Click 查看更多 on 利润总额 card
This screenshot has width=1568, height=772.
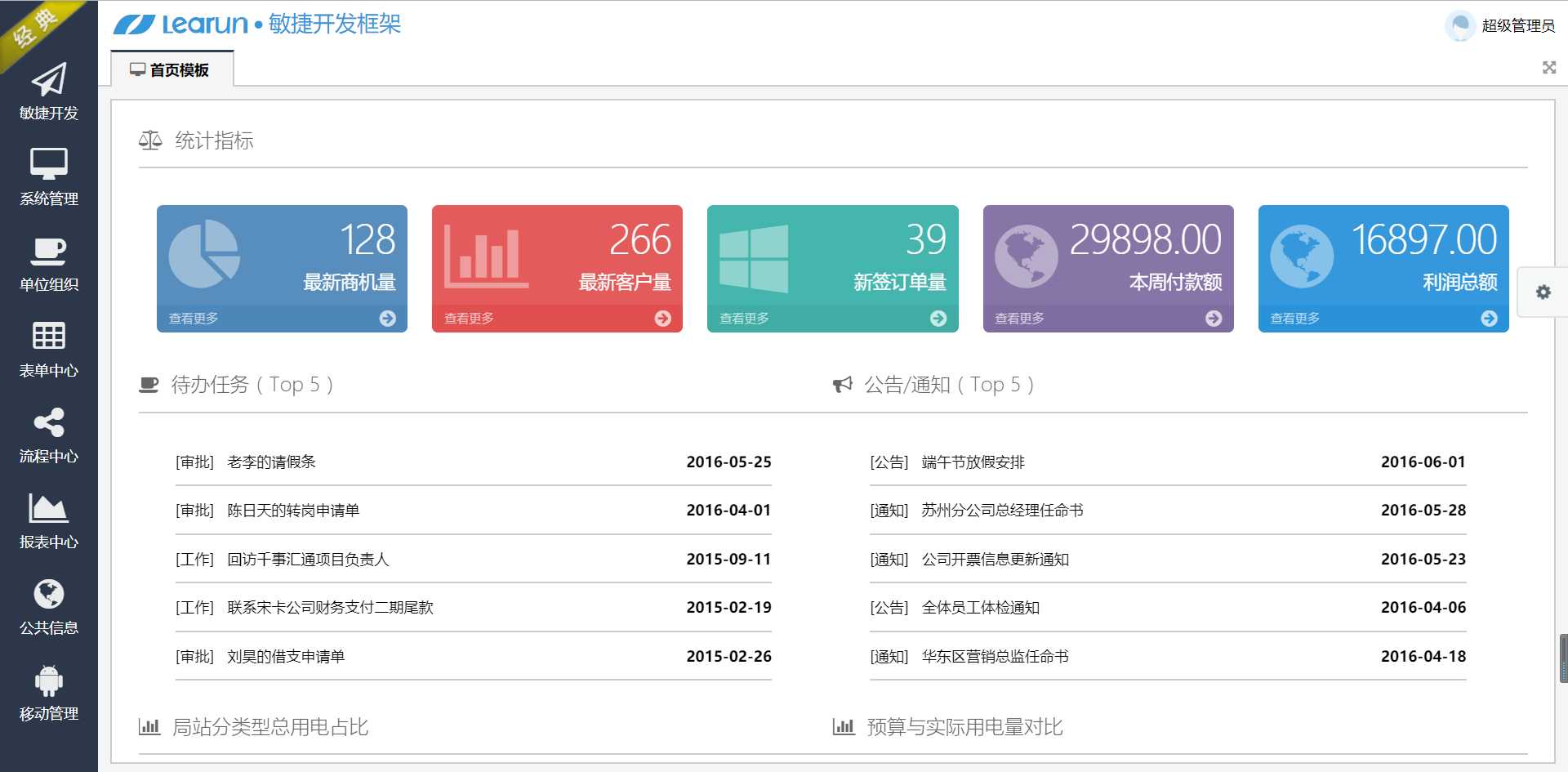point(1294,319)
